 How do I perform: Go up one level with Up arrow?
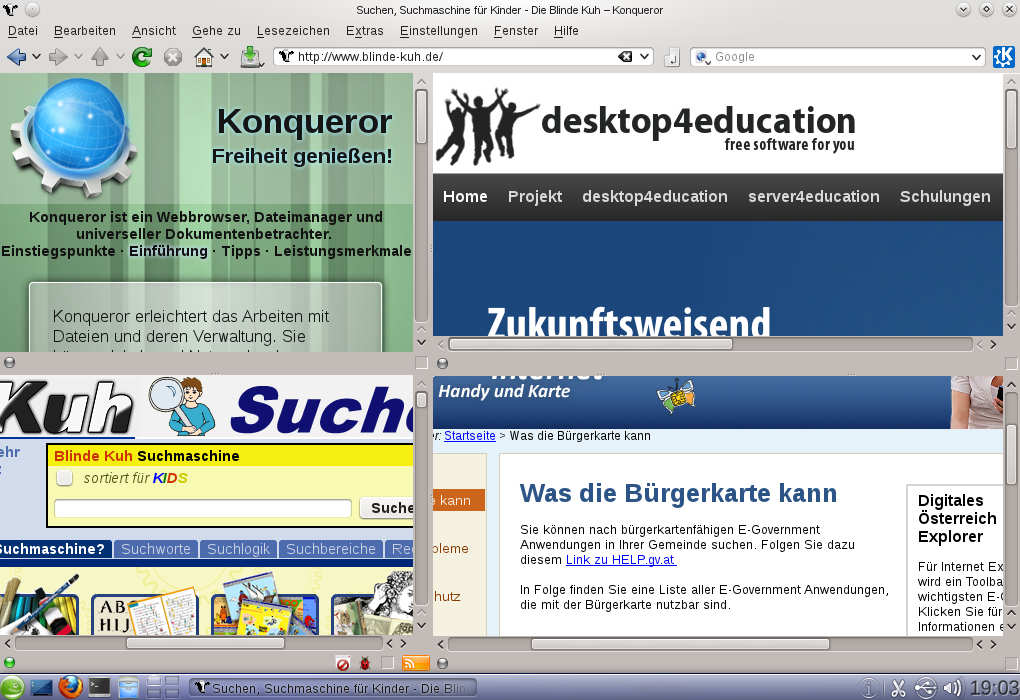point(100,57)
